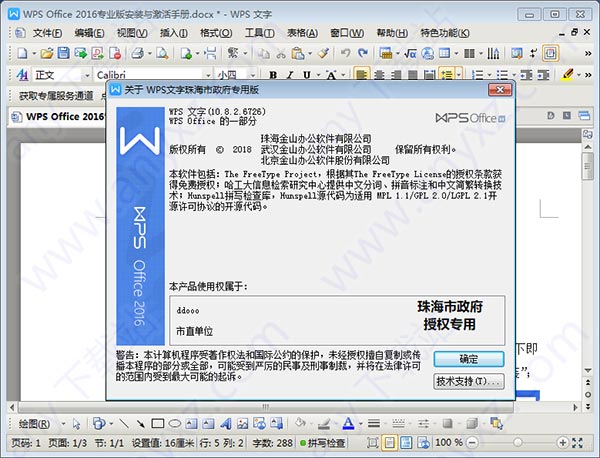Screen dimensions: 600x458
Task: Expand the font color dropdown in drawing toolbar
Action: (361, 424)
